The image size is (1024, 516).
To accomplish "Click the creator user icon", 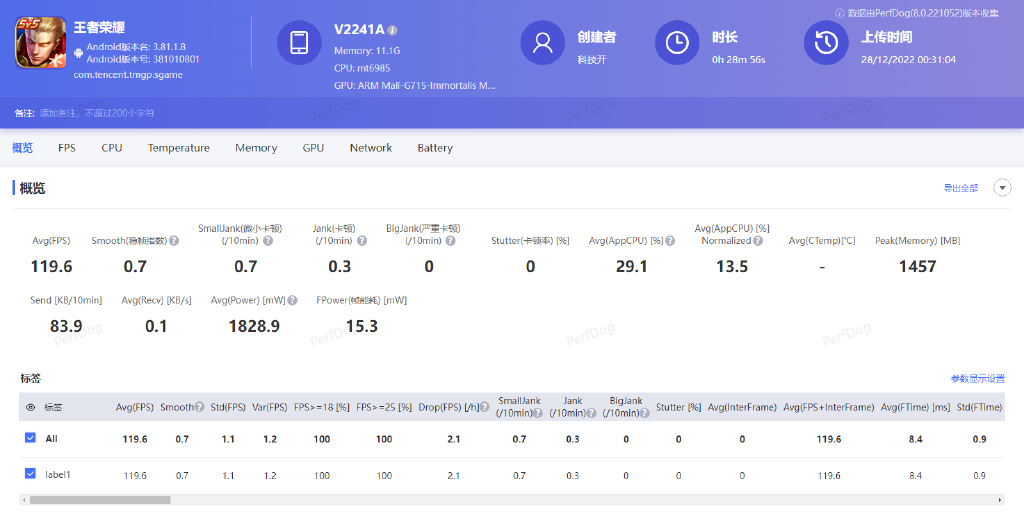I will (542, 42).
